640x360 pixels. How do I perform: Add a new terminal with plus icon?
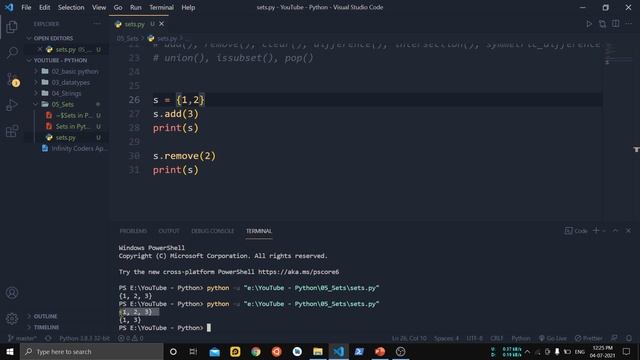pos(596,231)
